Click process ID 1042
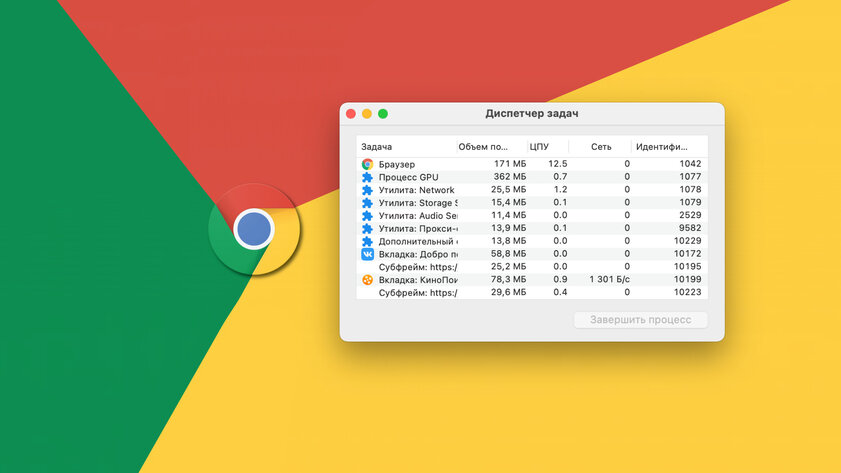The width and height of the screenshot is (841, 473). click(x=690, y=164)
